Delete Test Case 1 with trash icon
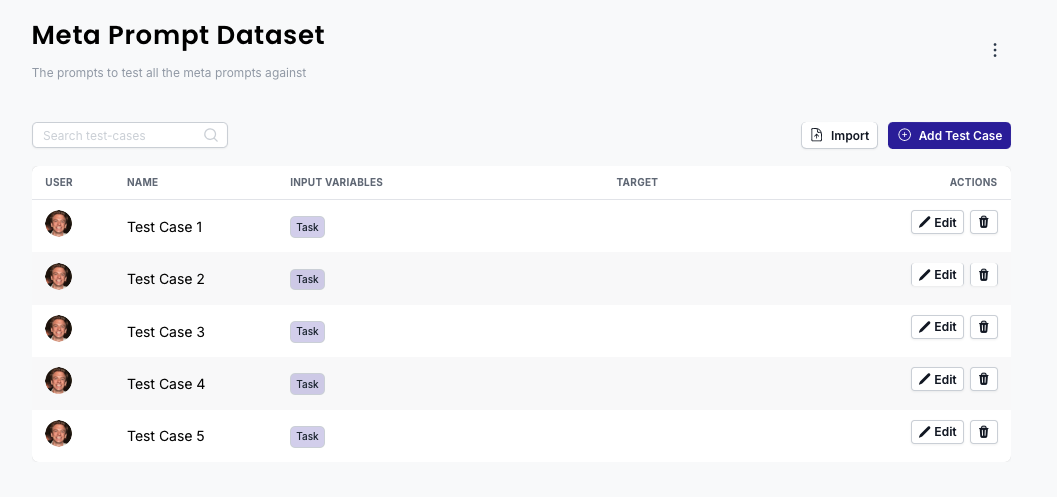This screenshot has height=497, width=1057. 984,222
